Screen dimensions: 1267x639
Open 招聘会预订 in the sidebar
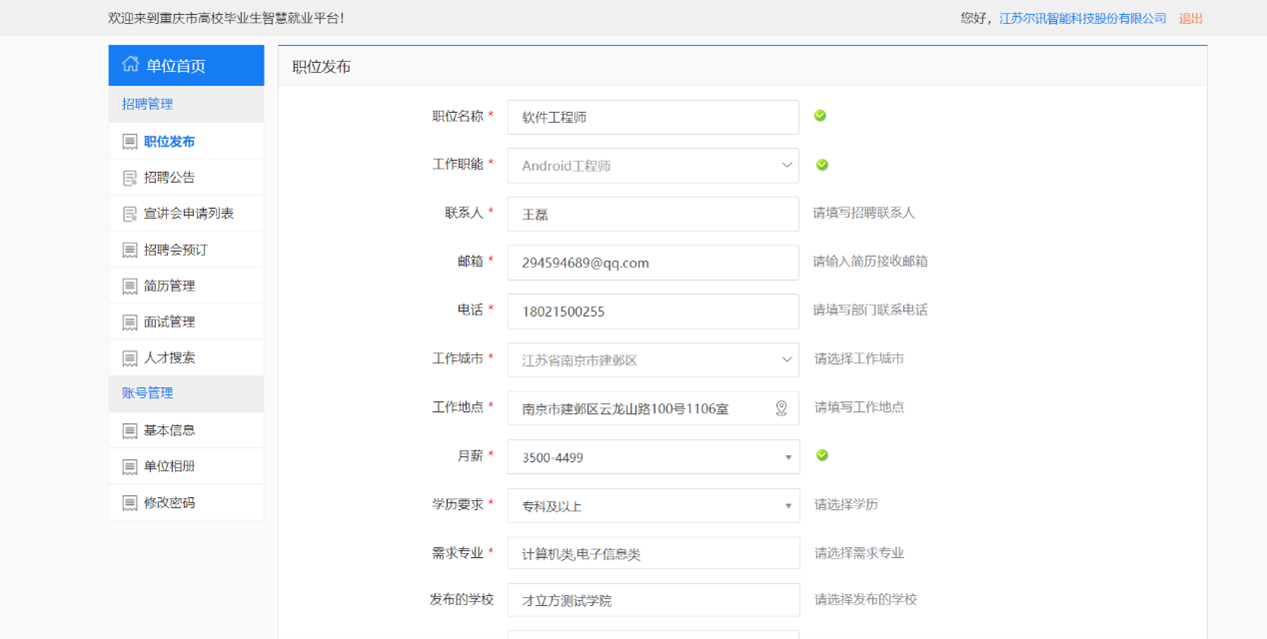[x=175, y=250]
